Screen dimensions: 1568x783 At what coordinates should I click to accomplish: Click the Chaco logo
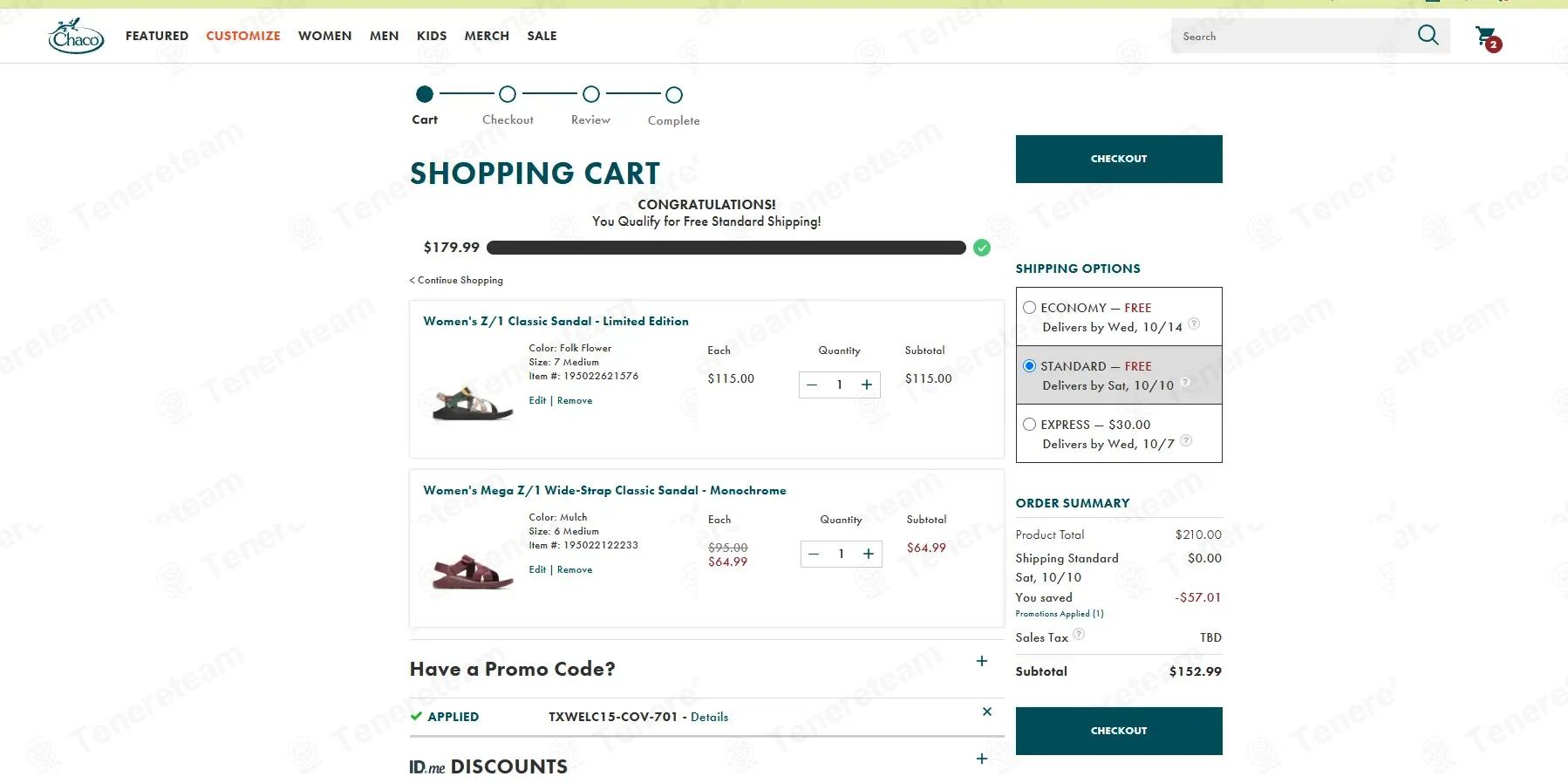[x=76, y=36]
